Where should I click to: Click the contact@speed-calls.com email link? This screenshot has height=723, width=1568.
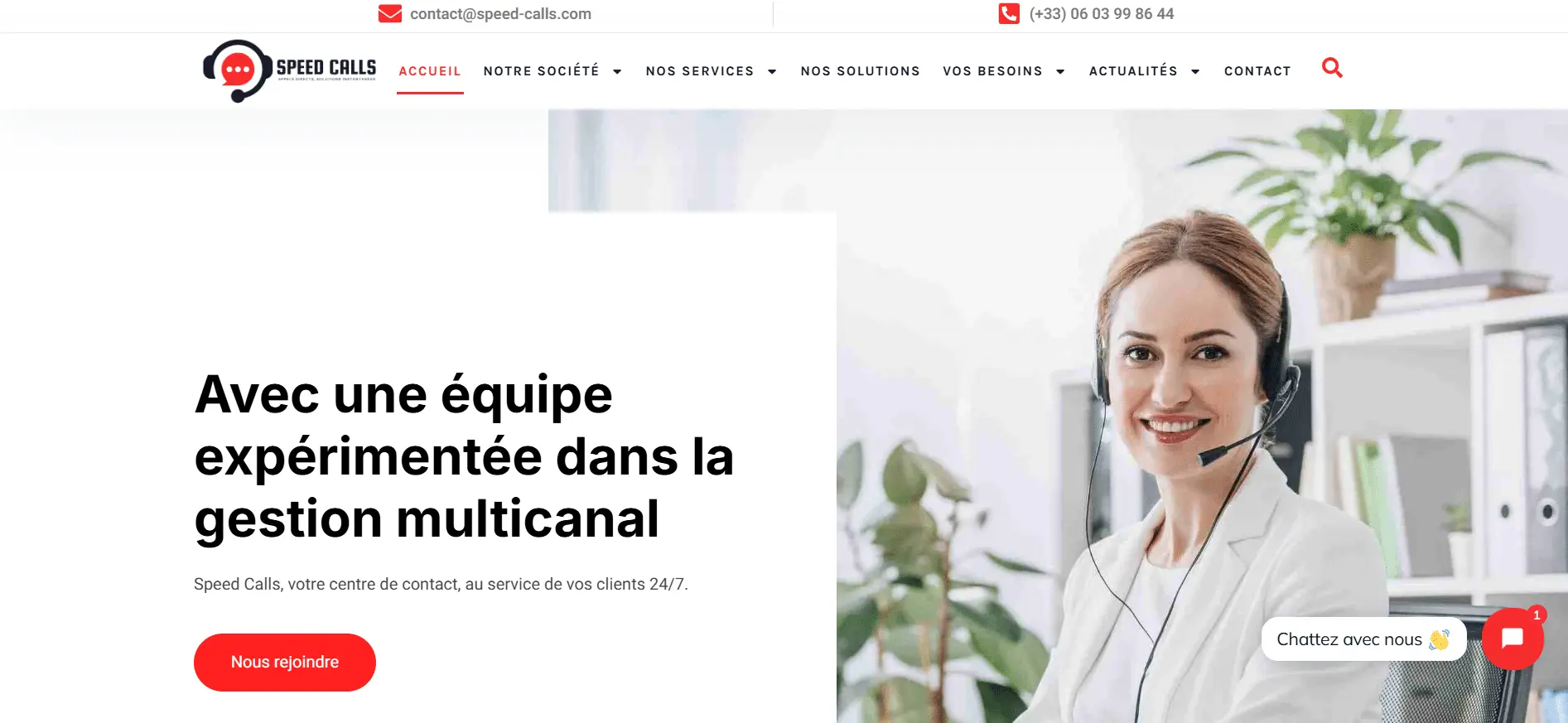point(500,14)
